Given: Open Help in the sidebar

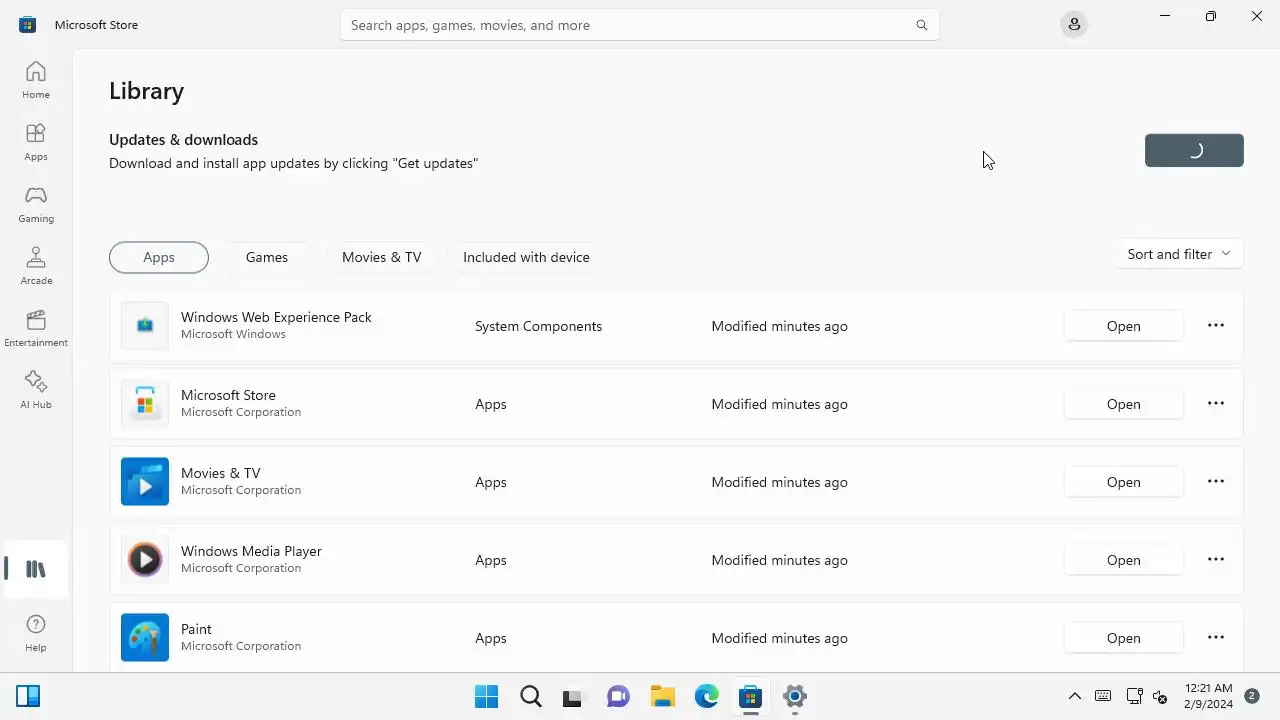Looking at the screenshot, I should coord(36,633).
